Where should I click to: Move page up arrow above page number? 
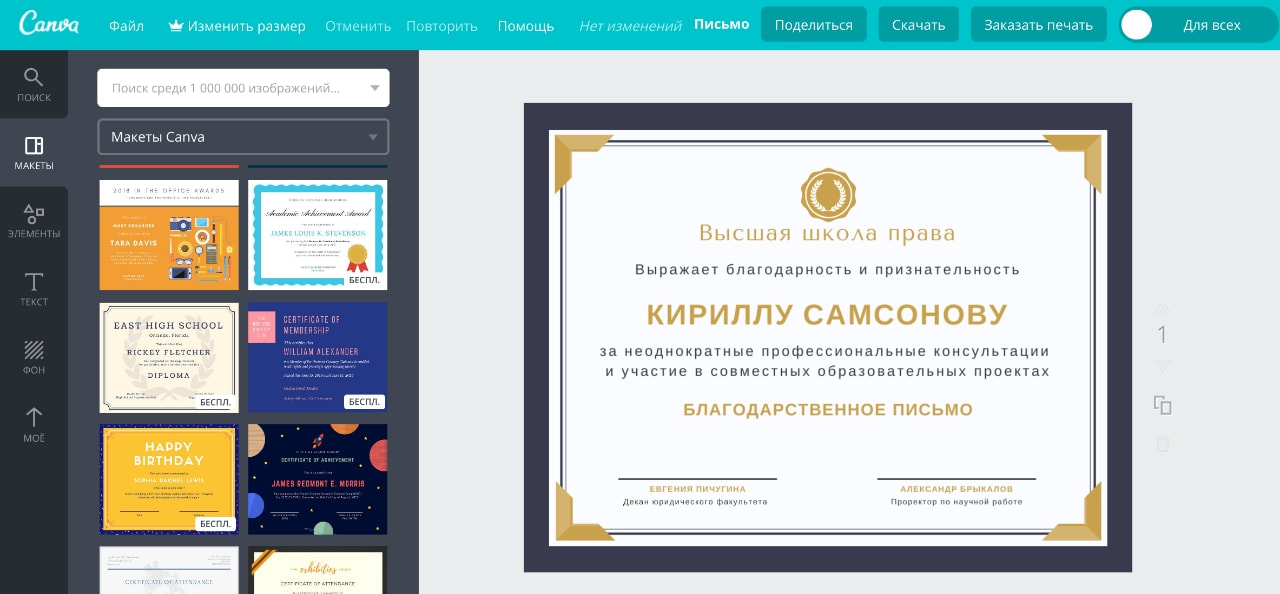click(1162, 308)
